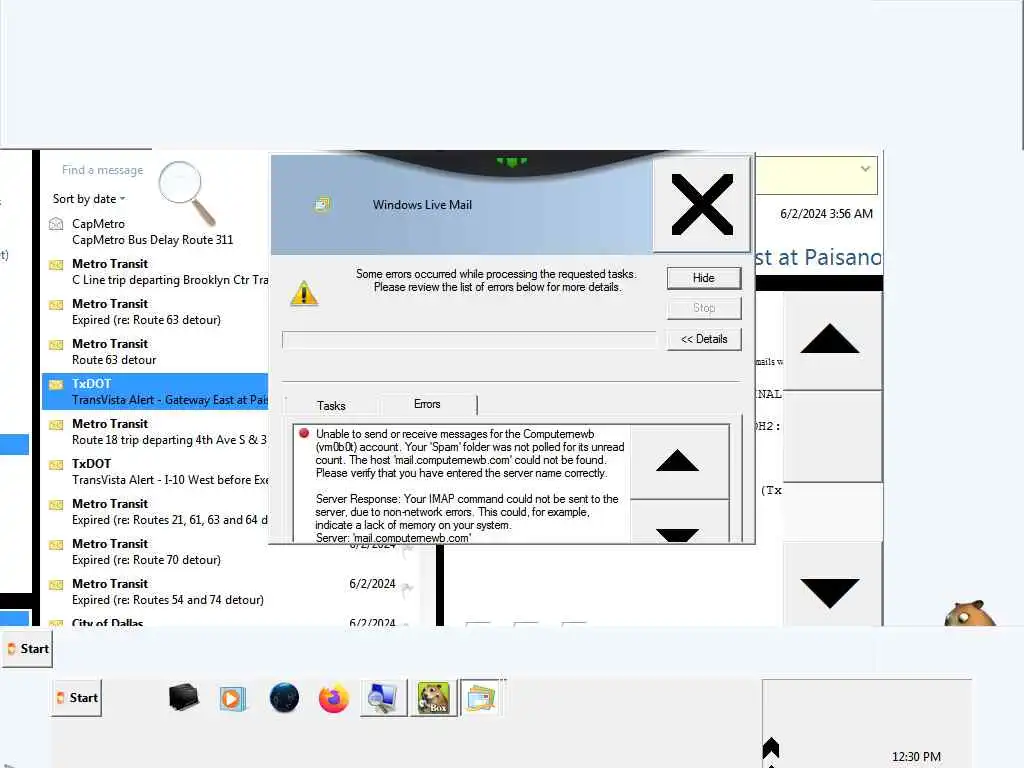The image size is (1024, 768).
Task: Click envelope icon beside Route 63 detour message
Action: pyautogui.click(x=56, y=344)
